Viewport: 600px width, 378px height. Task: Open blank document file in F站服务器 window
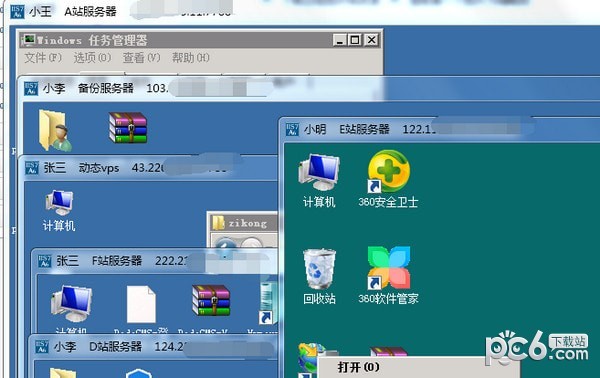click(141, 304)
